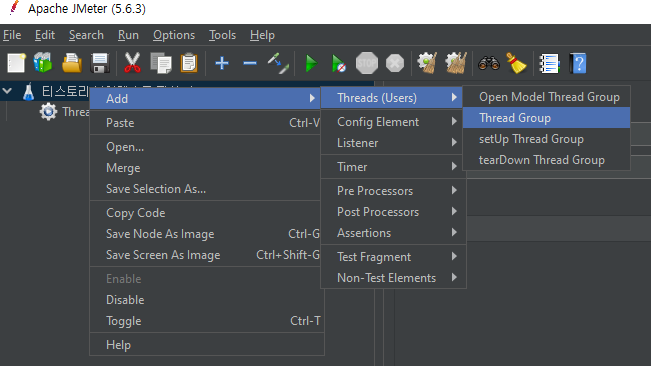Click the red Stop sign icon
The image size is (651, 366).
point(367,63)
